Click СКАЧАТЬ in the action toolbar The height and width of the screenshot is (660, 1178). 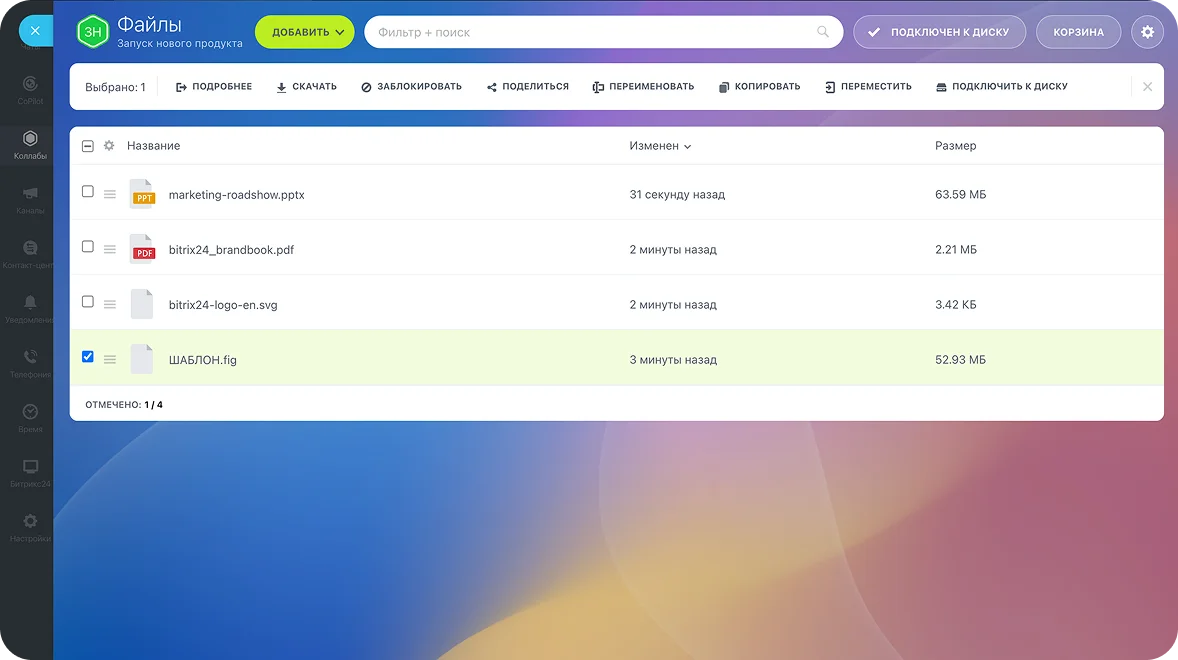click(306, 87)
